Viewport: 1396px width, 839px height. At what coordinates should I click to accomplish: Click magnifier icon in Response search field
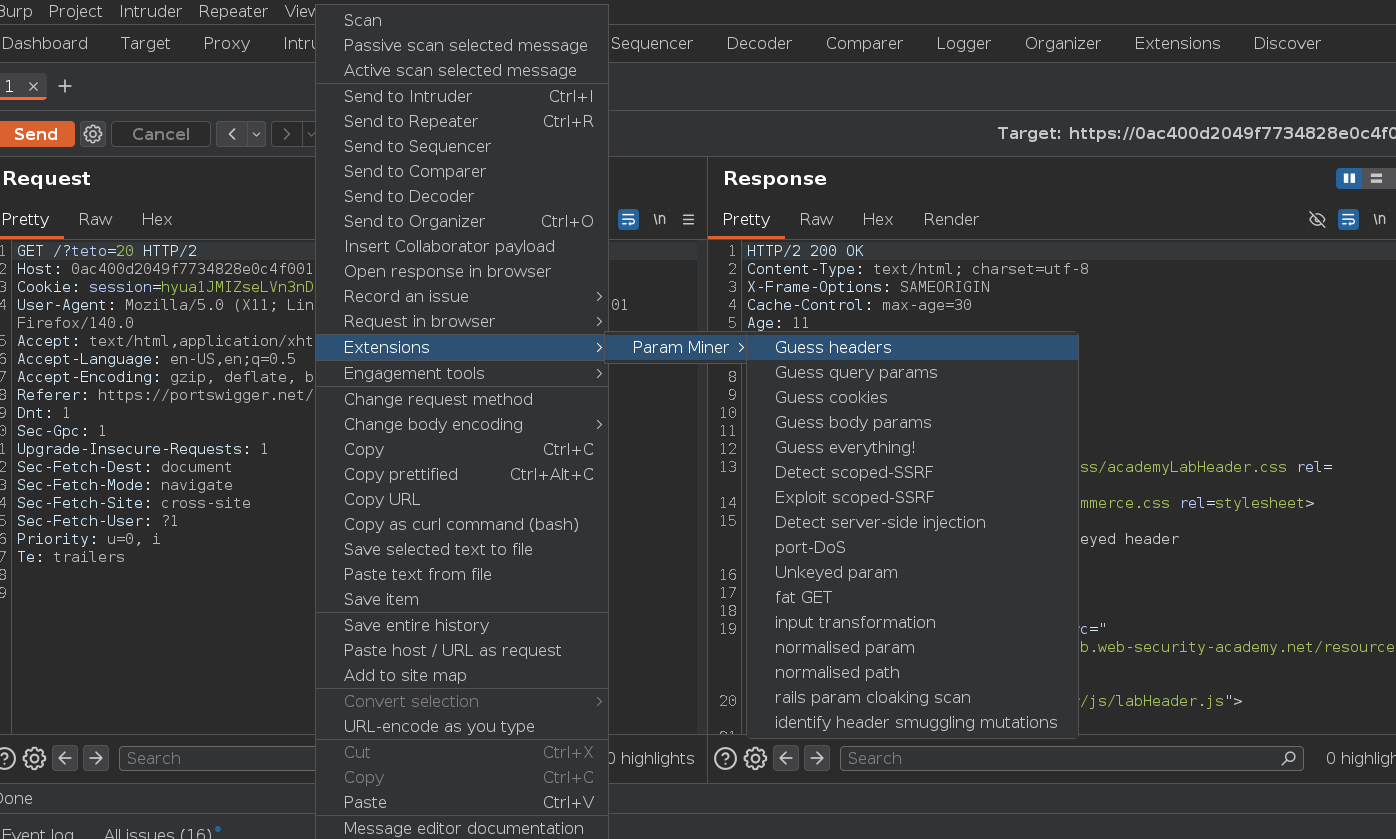(x=1290, y=758)
